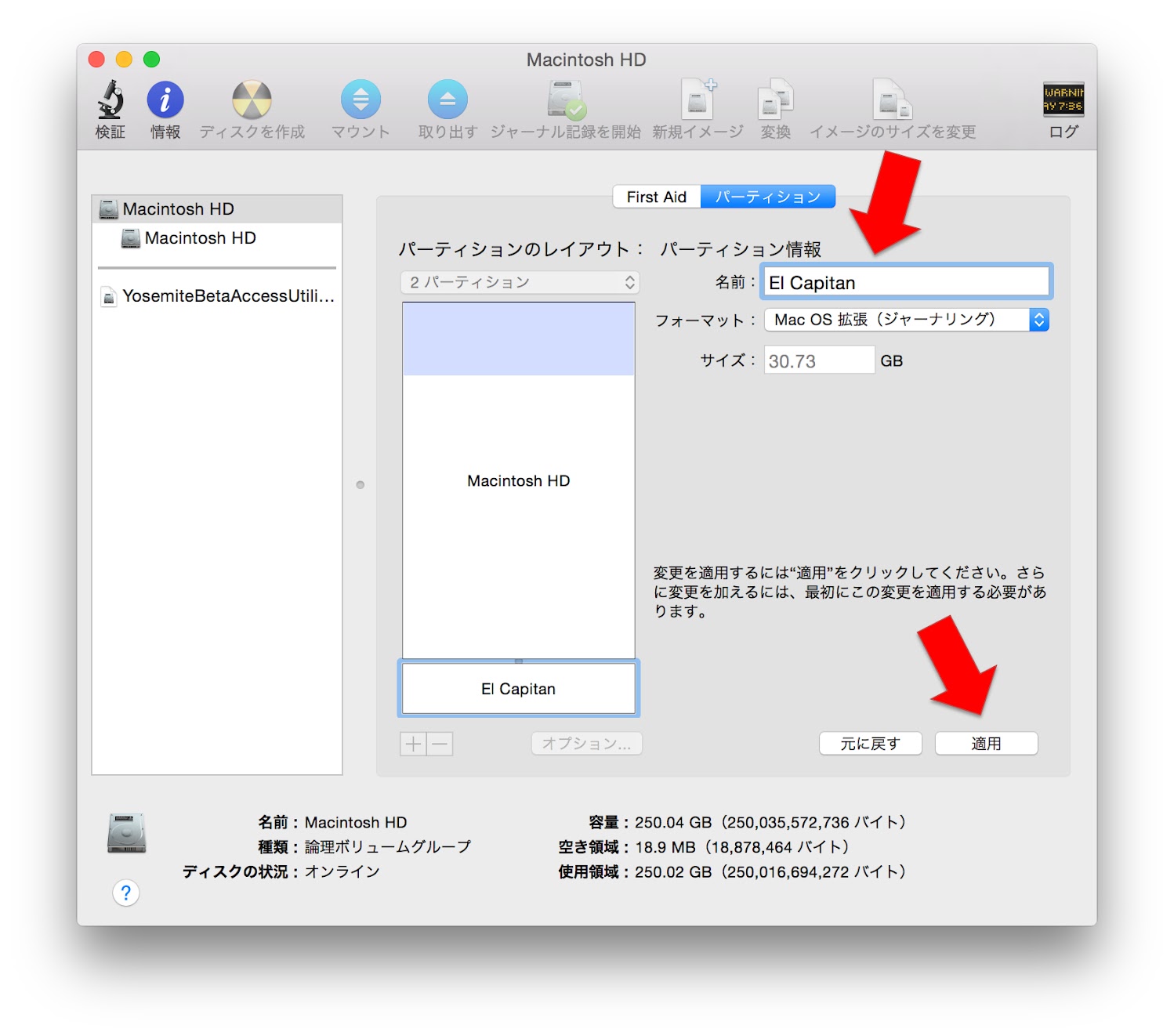The width and height of the screenshot is (1174, 1036).
Task: Select the Macintosh HD partition block in layout
Action: click(x=519, y=480)
